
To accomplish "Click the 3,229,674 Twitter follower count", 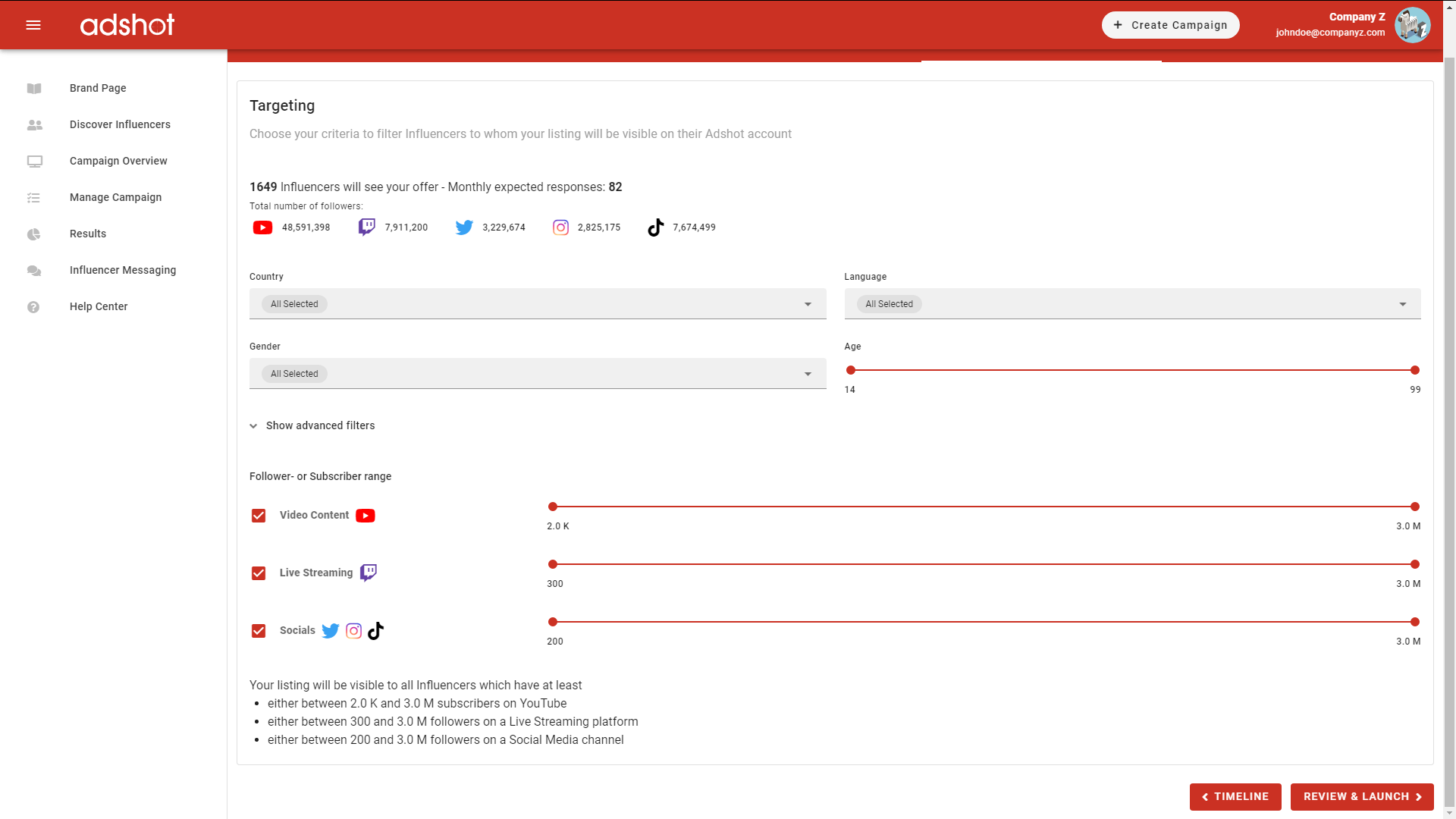I will [x=504, y=227].
